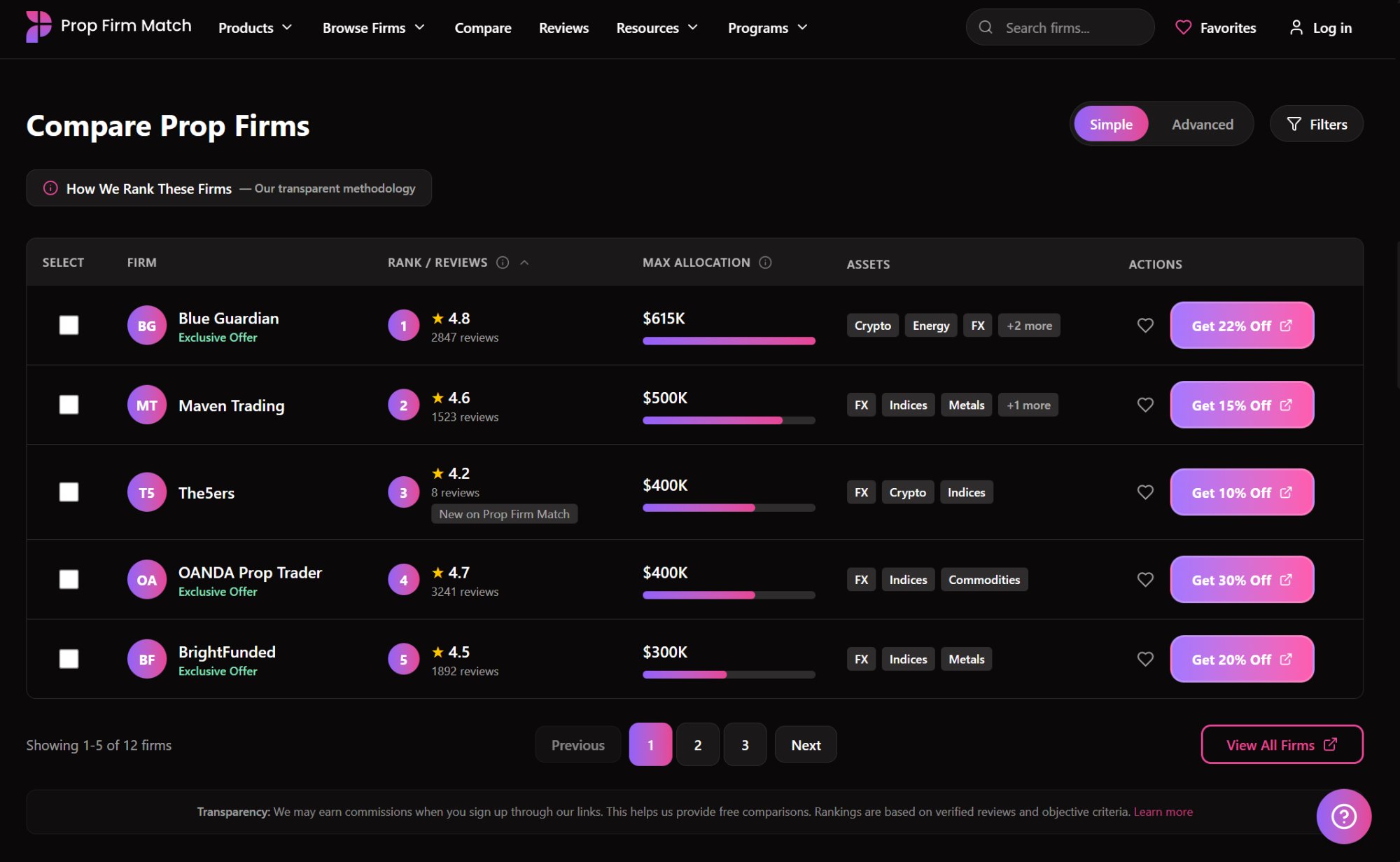Image resolution: width=1400 pixels, height=862 pixels.
Task: Click the OA avatar for OANDA
Action: 146,579
